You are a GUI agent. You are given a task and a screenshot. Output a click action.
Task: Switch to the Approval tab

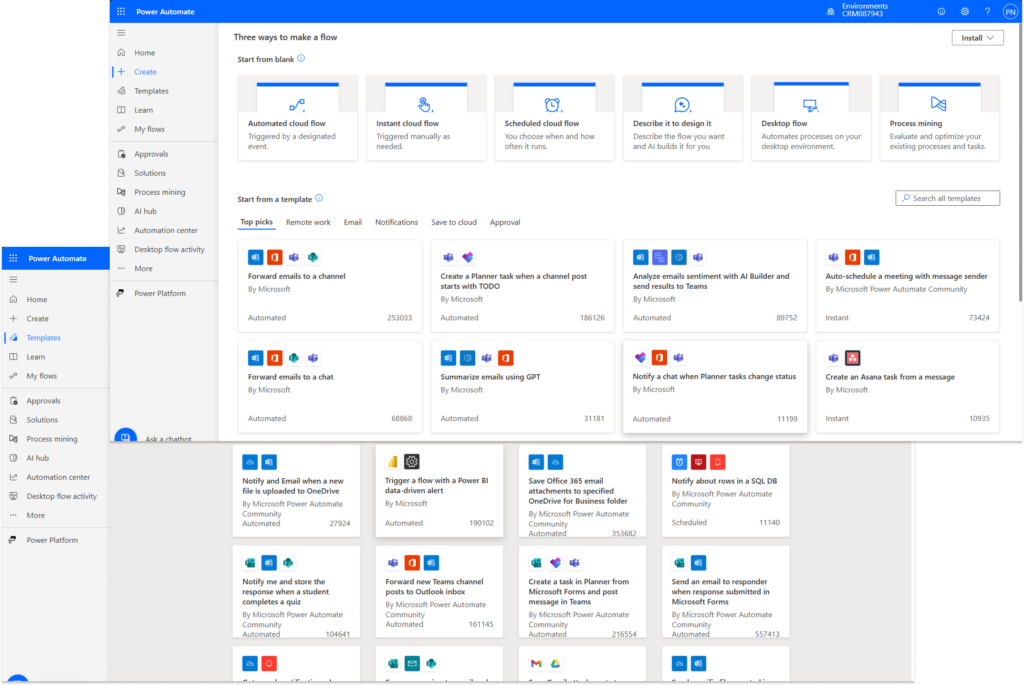[505, 222]
